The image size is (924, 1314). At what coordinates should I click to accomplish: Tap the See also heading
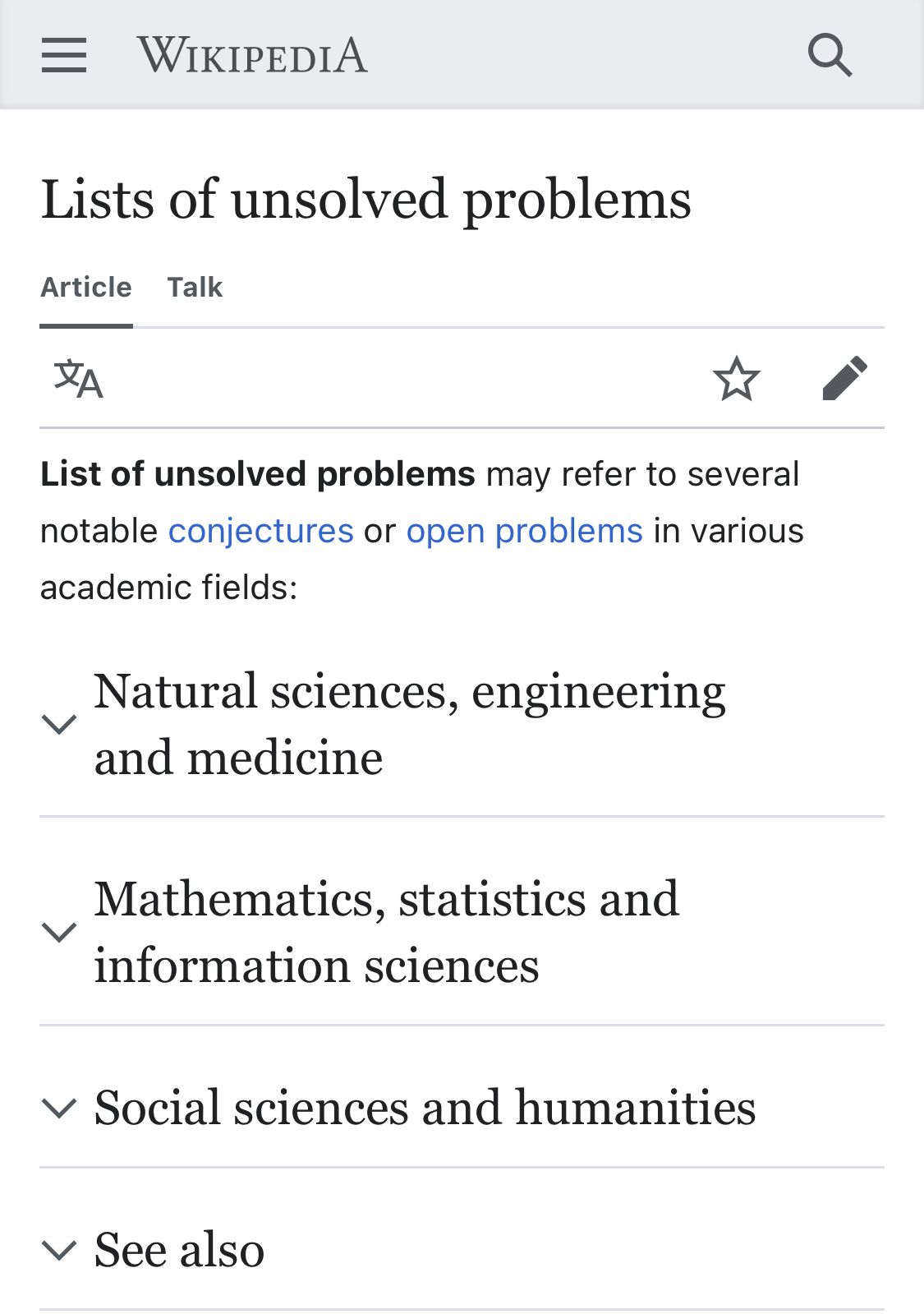[x=179, y=1250]
